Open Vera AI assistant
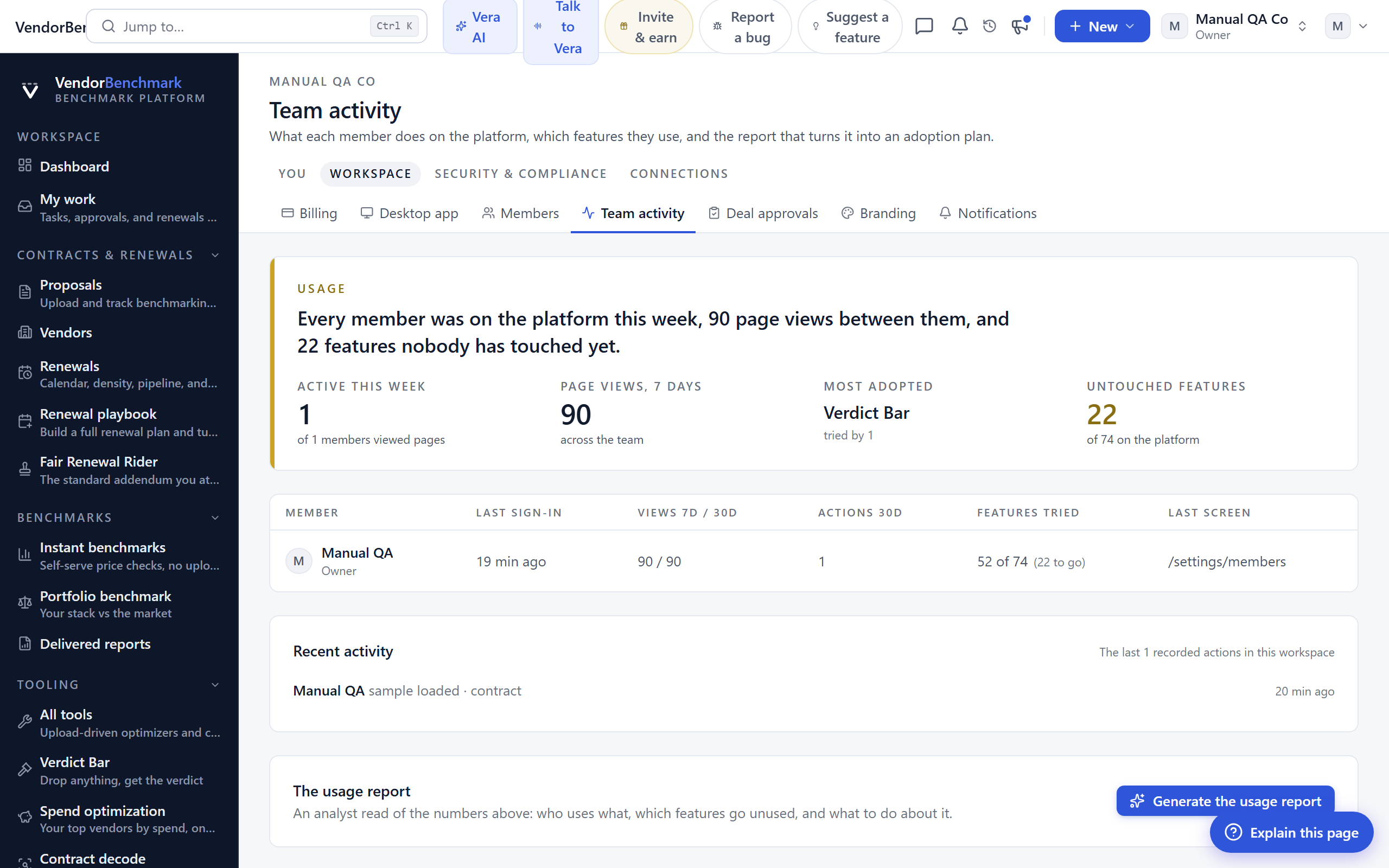Image resolution: width=1389 pixels, height=868 pixels. click(x=480, y=27)
